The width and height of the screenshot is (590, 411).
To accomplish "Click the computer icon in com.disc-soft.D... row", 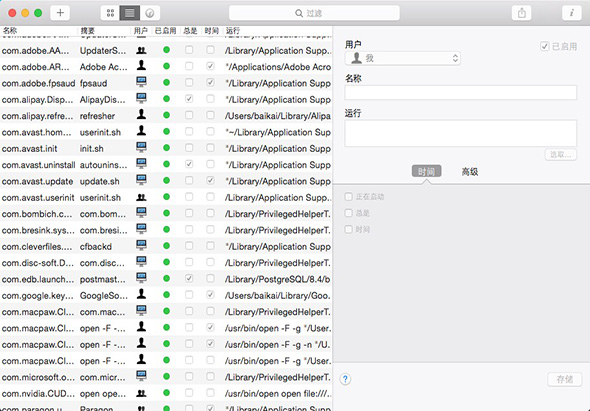I will click(x=141, y=262).
